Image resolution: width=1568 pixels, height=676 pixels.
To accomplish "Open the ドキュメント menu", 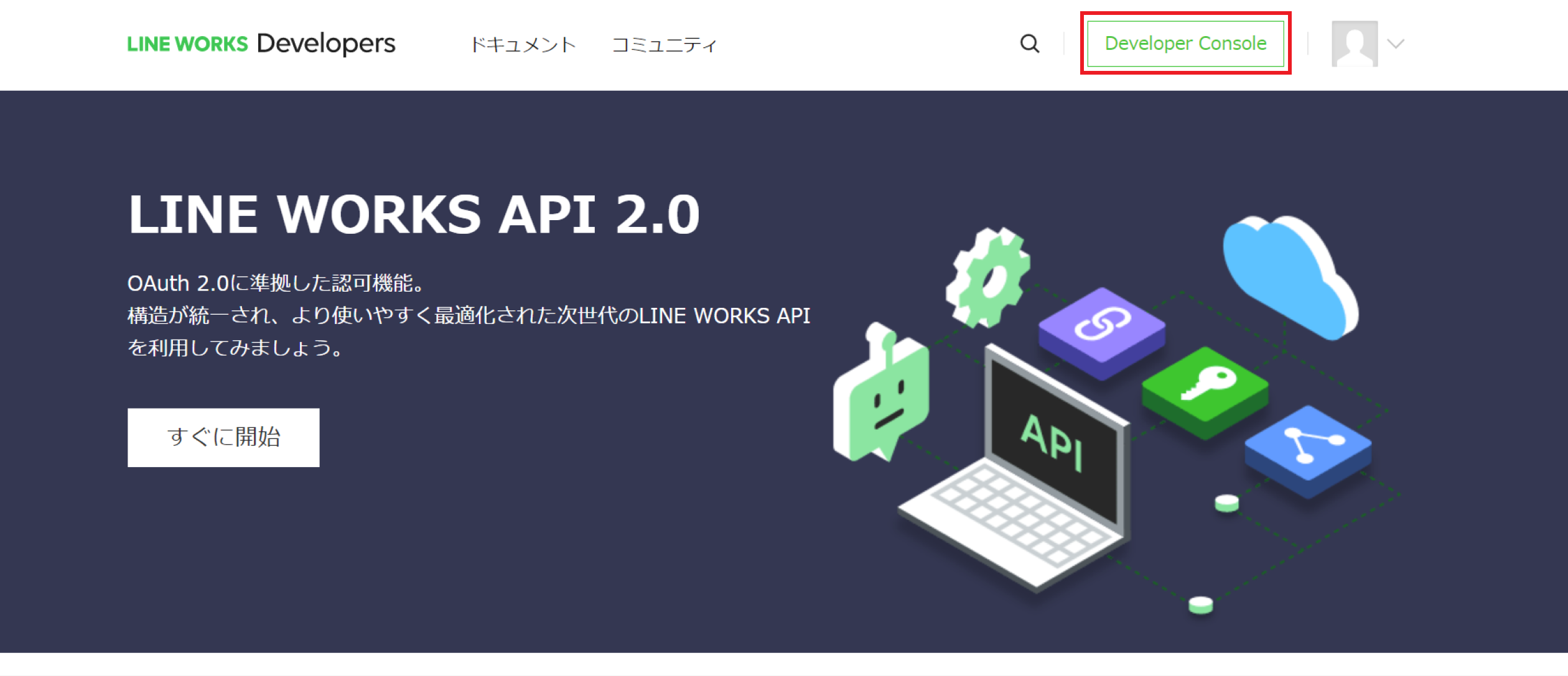I will (x=523, y=45).
